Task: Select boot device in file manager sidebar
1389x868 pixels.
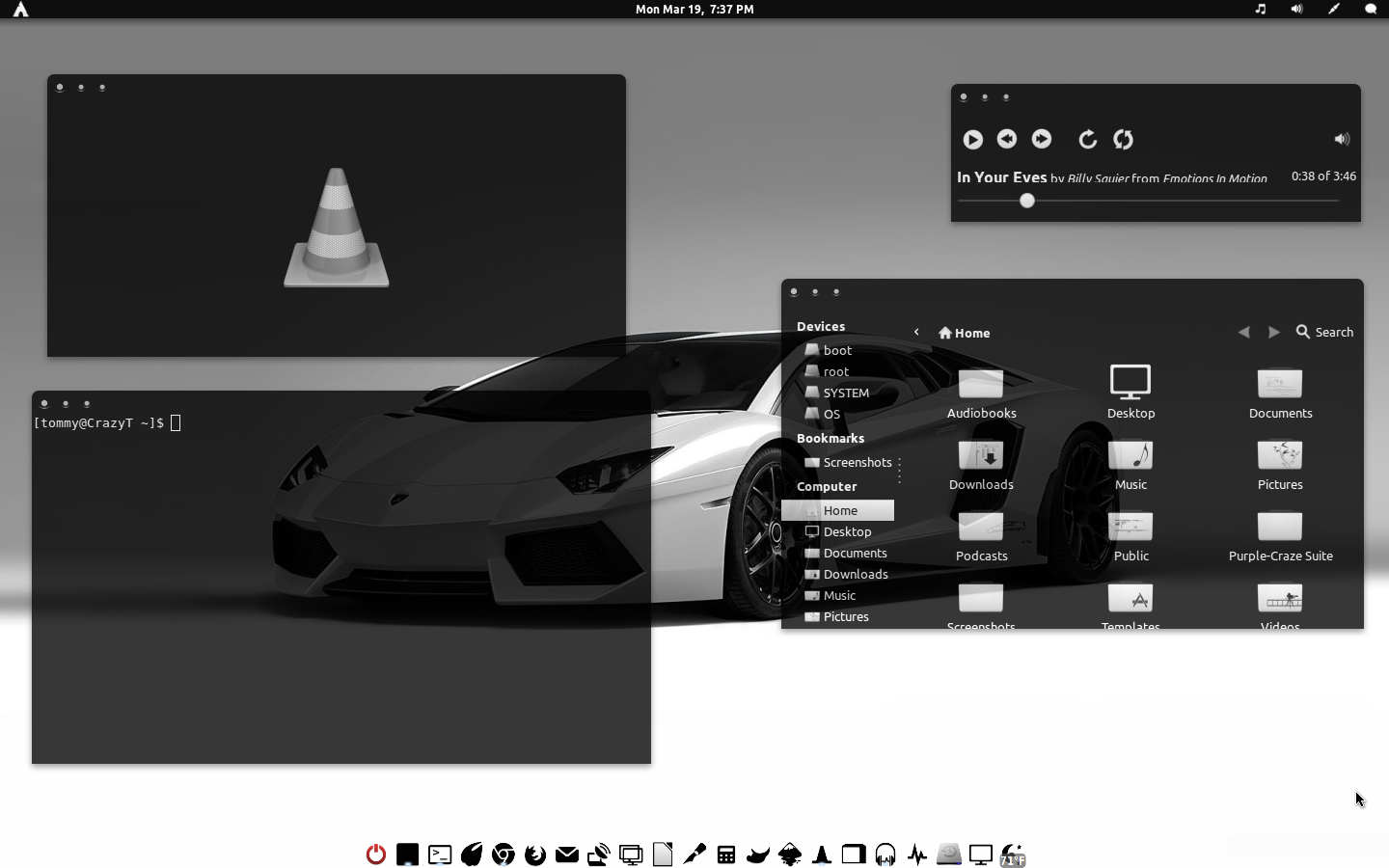Action: point(837,350)
